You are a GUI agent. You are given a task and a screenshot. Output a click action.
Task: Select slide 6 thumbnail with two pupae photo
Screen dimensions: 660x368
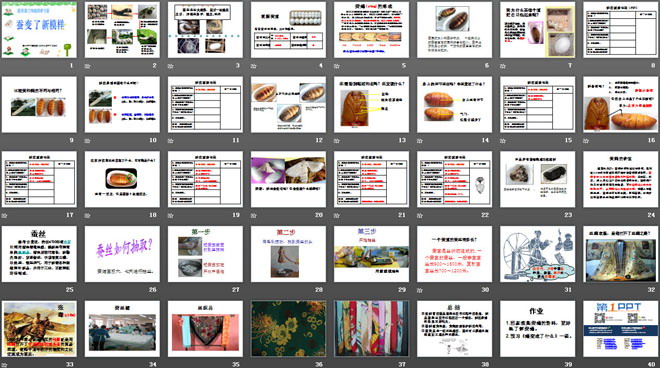click(x=455, y=30)
